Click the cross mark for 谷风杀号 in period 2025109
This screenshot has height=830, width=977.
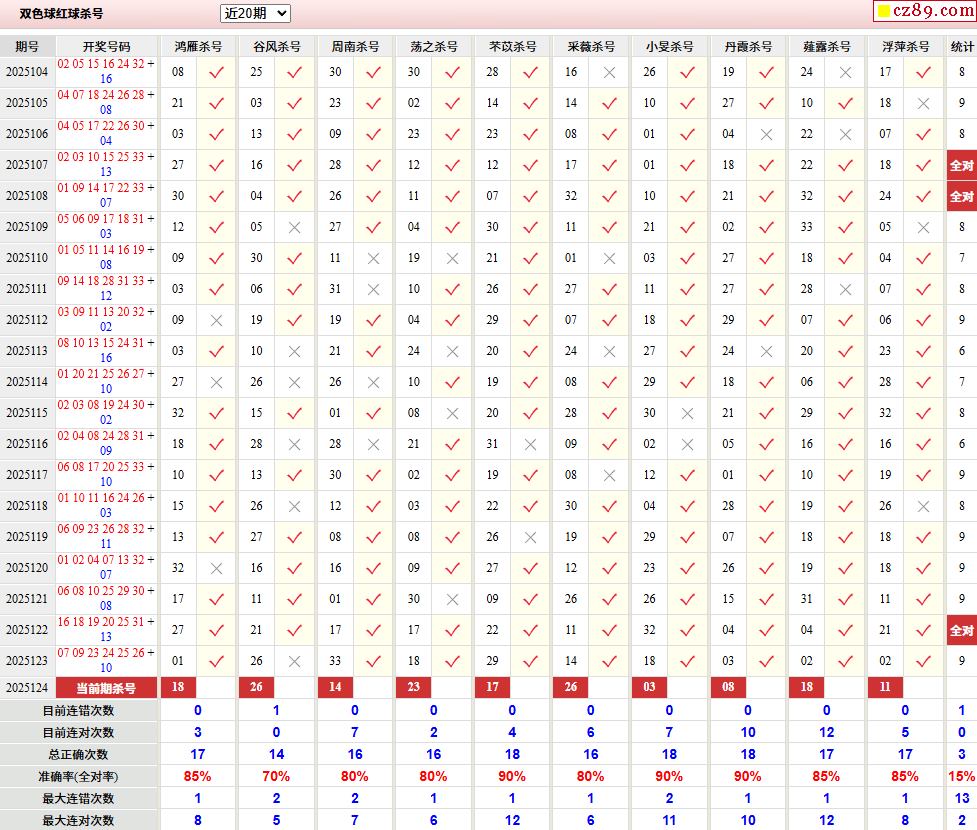(294, 227)
